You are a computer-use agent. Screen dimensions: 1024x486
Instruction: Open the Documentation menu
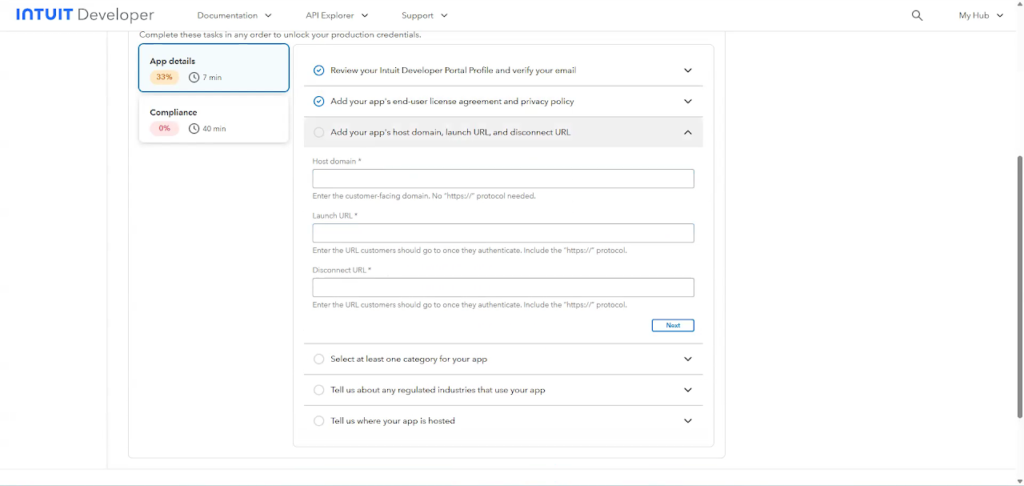[x=234, y=16]
